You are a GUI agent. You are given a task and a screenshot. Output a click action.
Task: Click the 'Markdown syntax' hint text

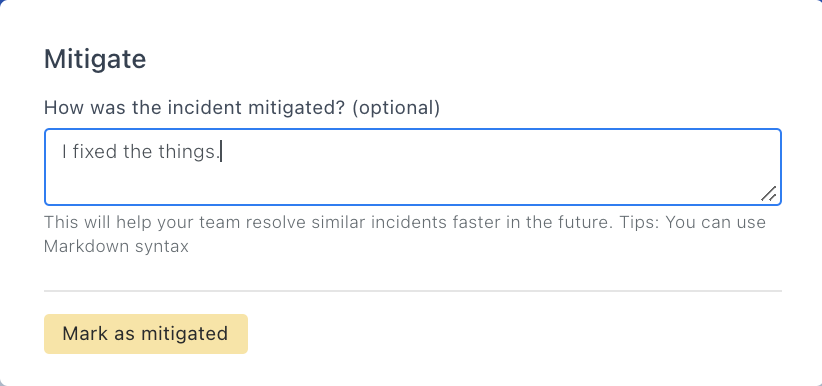(116, 246)
